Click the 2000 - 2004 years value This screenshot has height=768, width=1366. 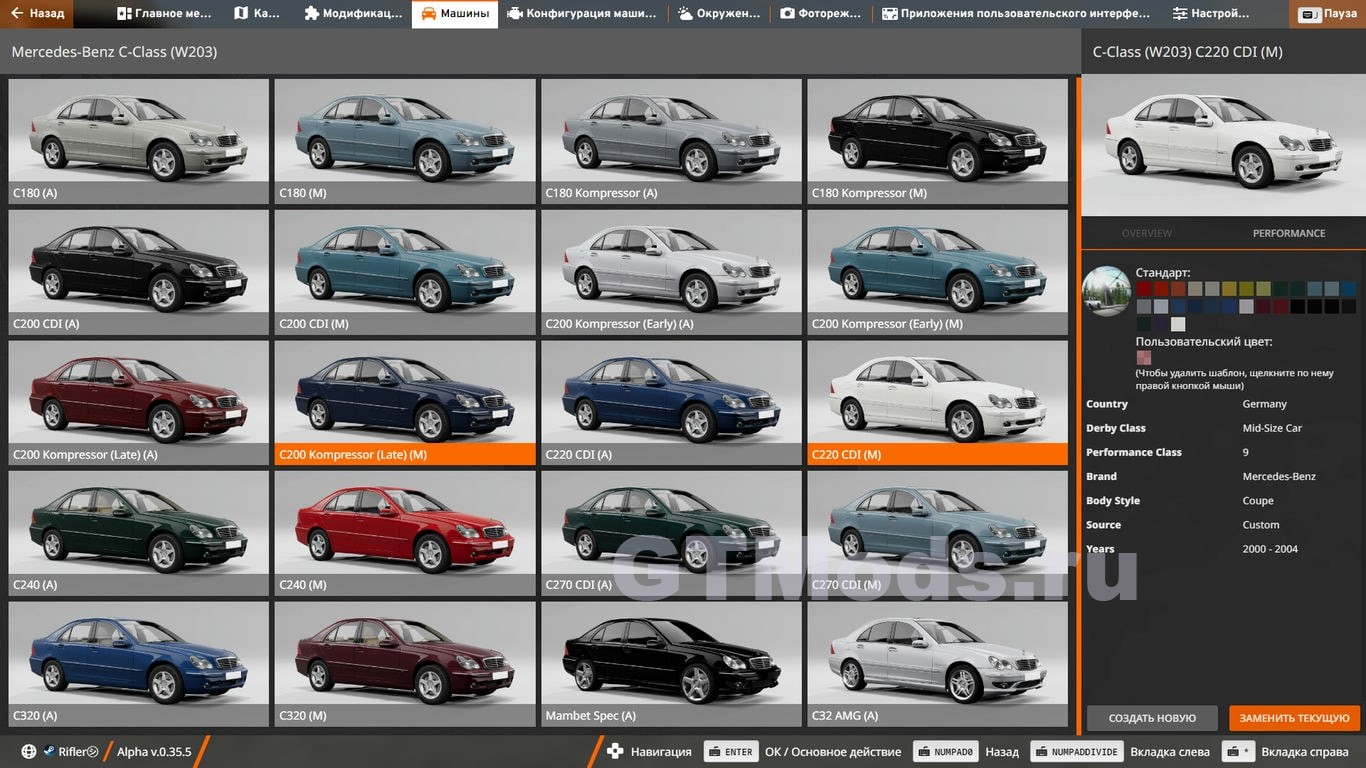[1270, 549]
